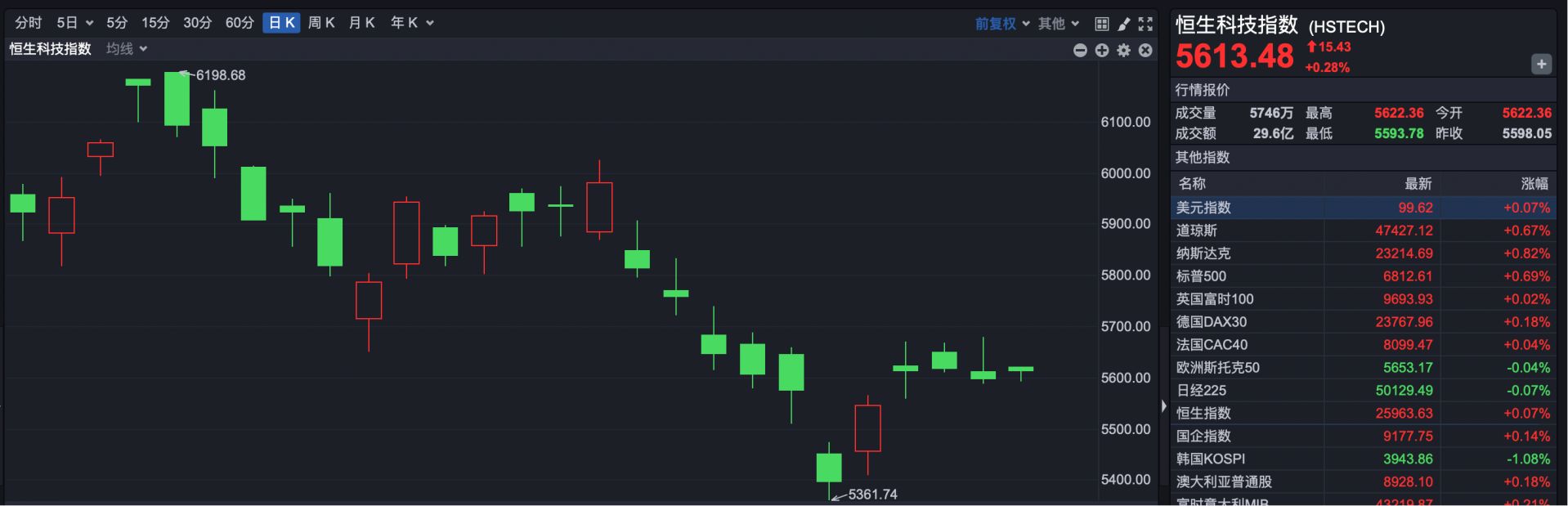1568x506 pixels.
Task: Open the grid layout icon
Action: pos(1102,24)
